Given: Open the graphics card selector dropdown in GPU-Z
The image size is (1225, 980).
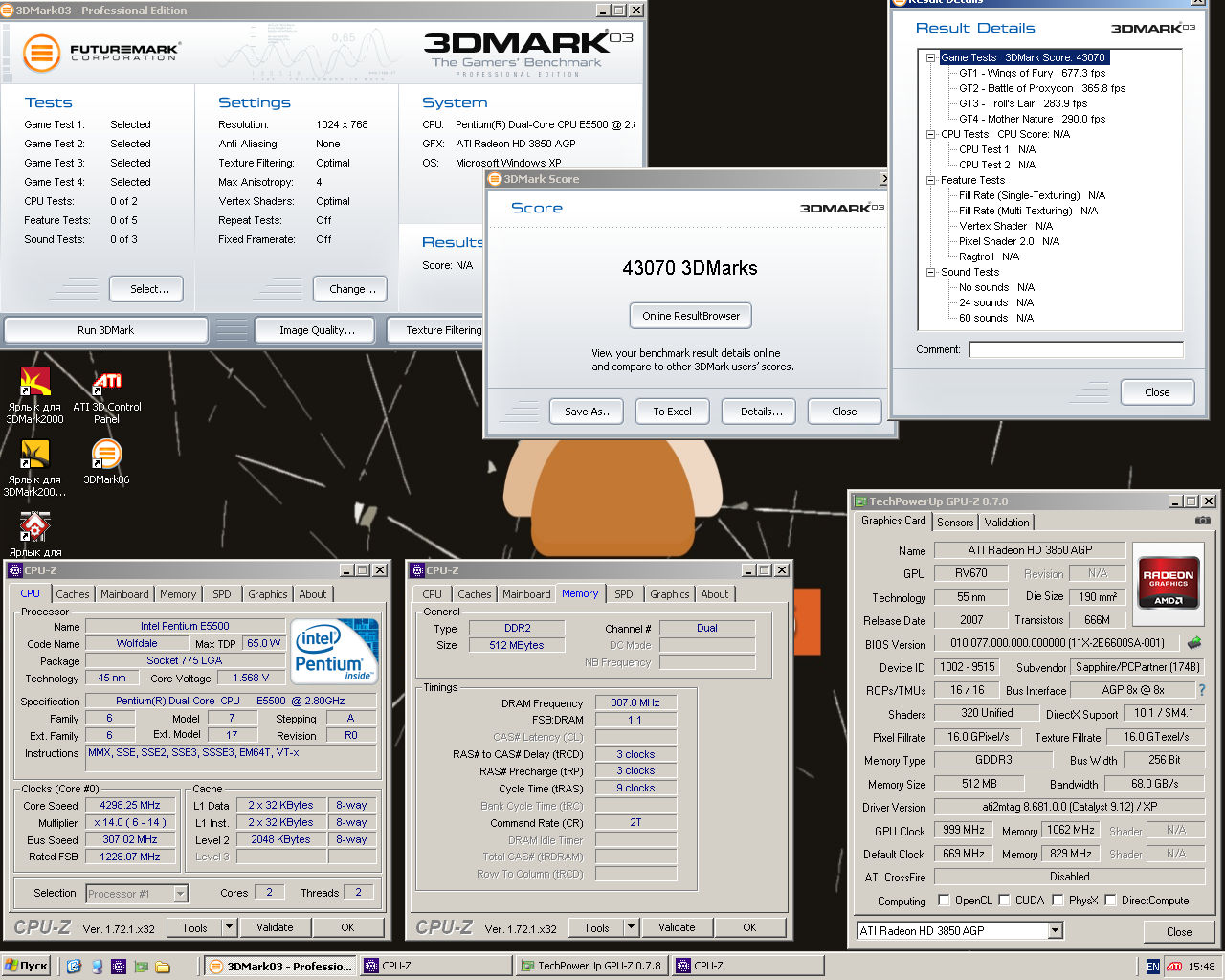Looking at the screenshot, I should (x=1055, y=930).
